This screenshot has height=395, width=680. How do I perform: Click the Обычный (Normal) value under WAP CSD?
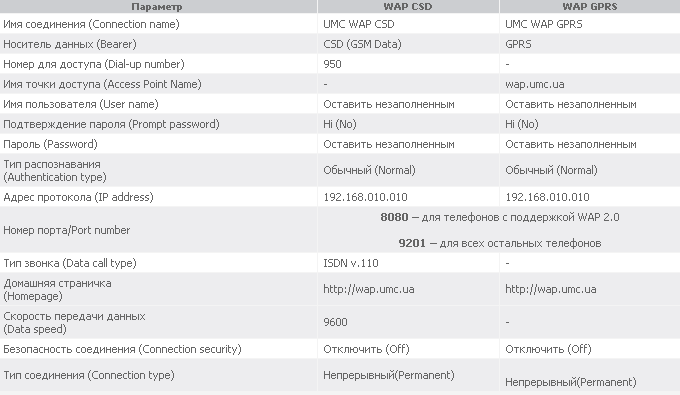click(x=369, y=170)
